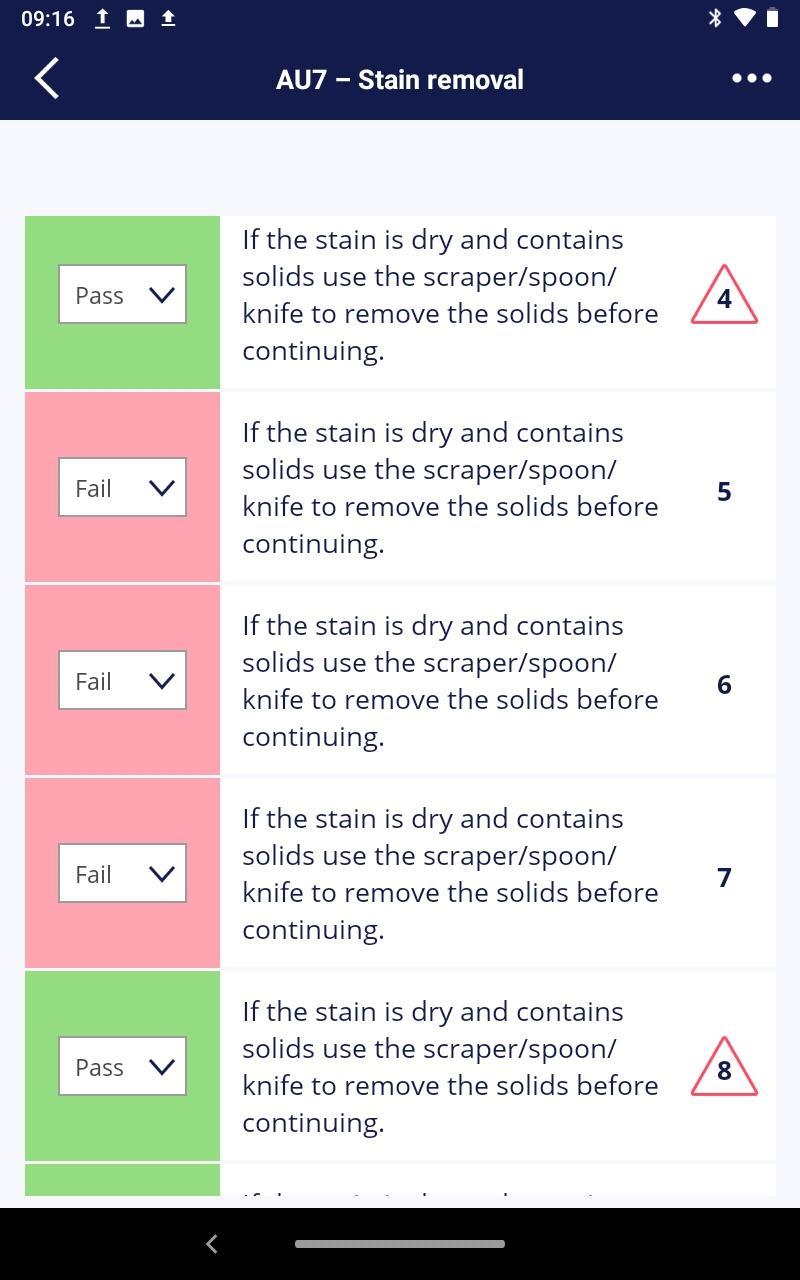This screenshot has width=800, height=1280.
Task: Tap the green Pass cell of item 4
Action: [122, 302]
